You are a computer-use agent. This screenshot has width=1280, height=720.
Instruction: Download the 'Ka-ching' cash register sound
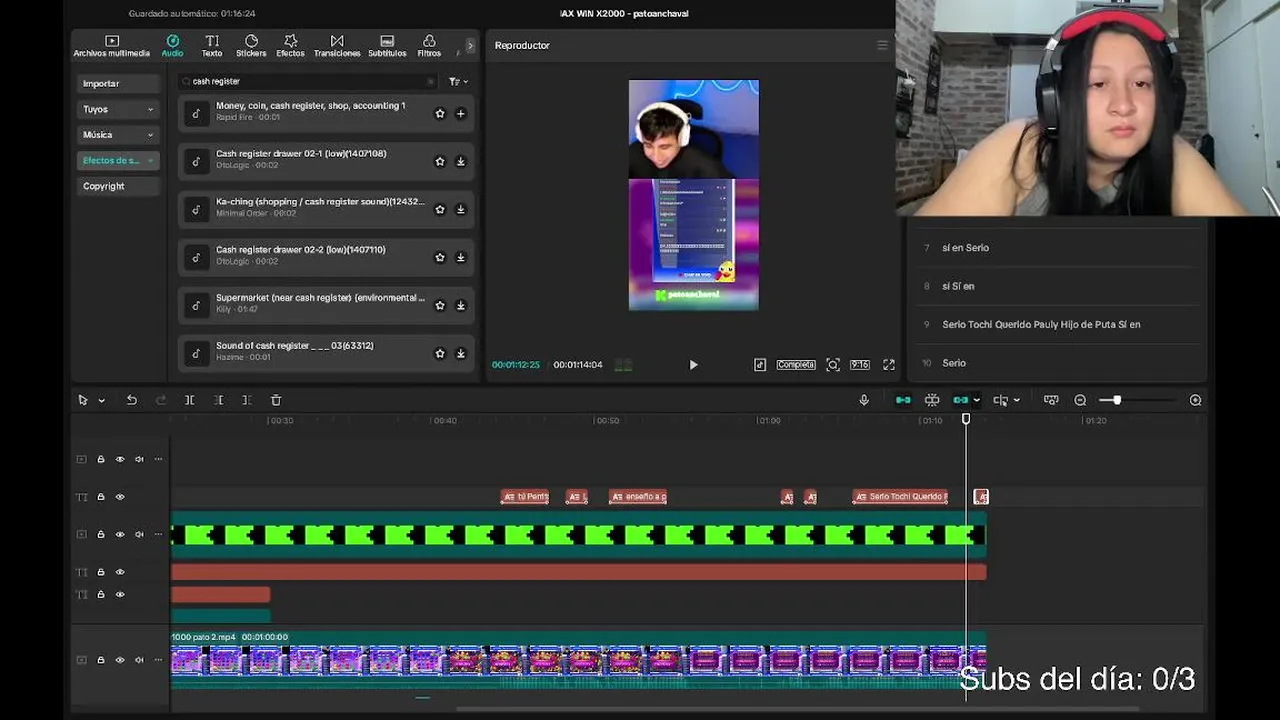[461, 210]
